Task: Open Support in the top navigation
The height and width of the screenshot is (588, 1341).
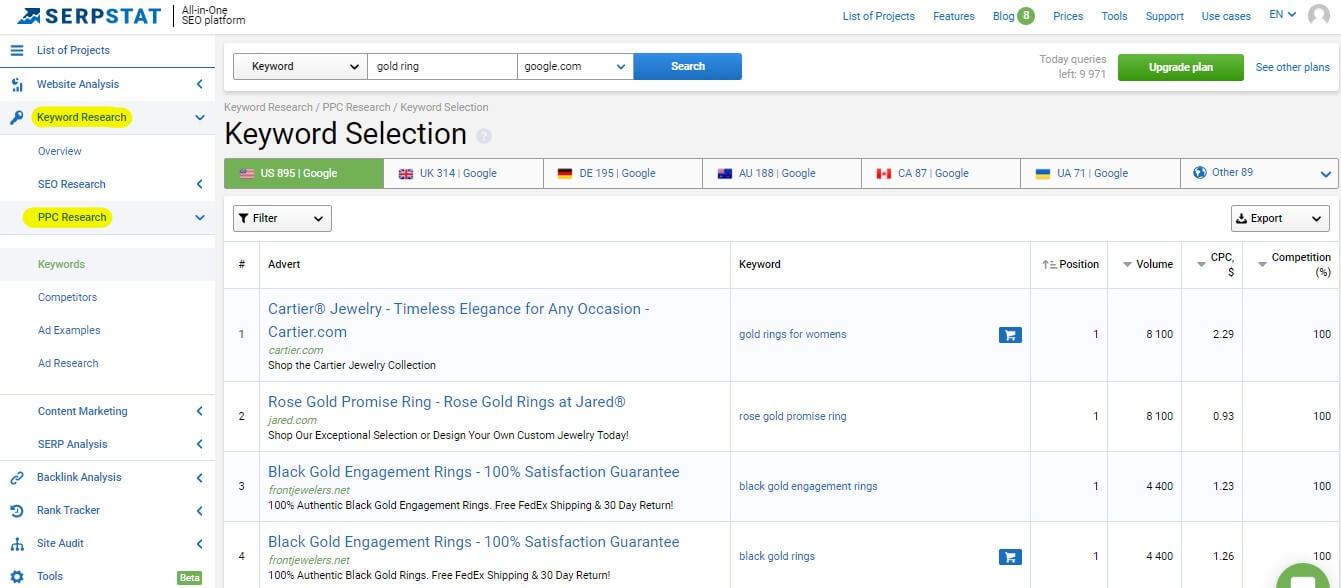Action: (1165, 16)
